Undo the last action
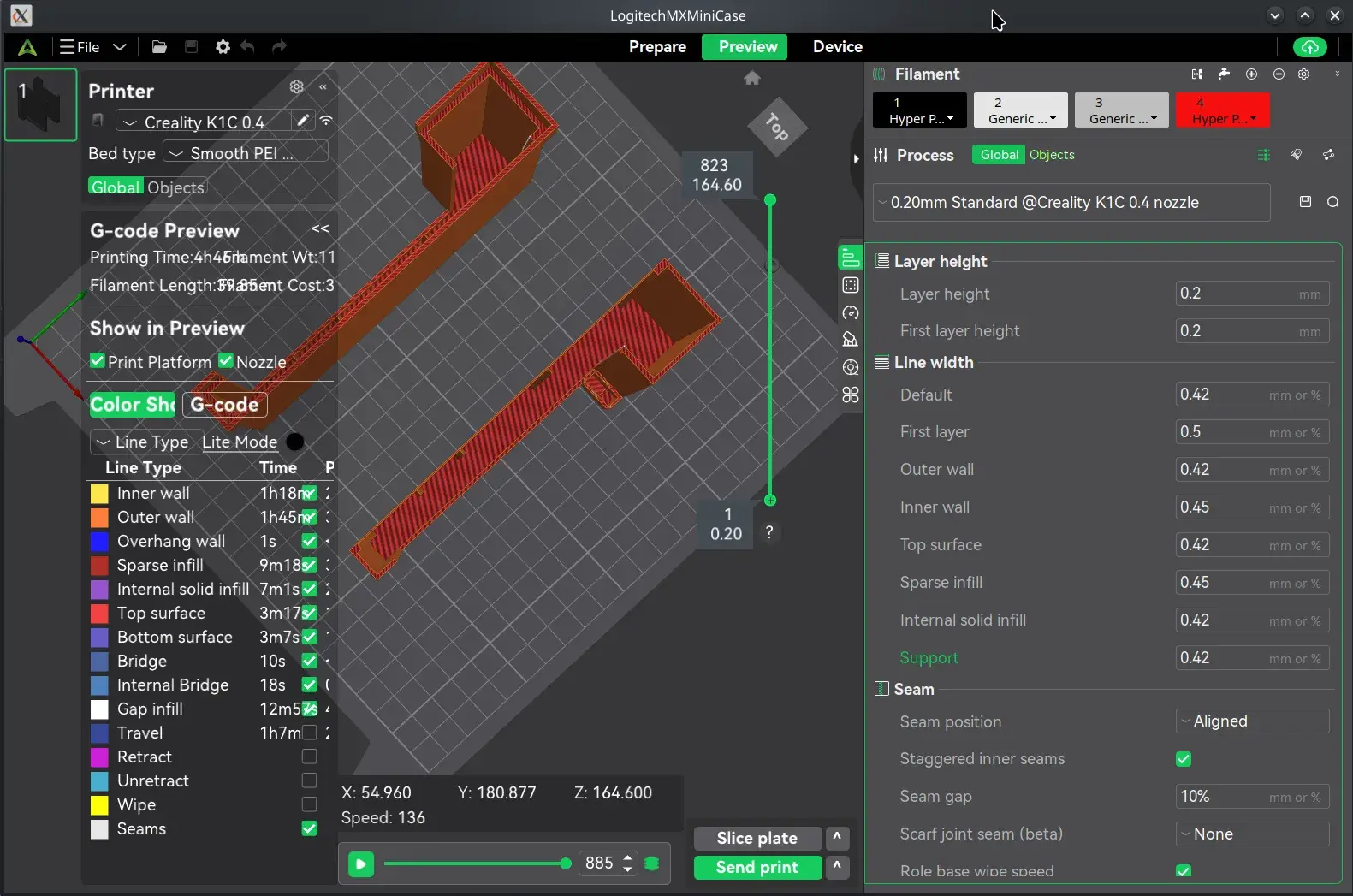This screenshot has width=1353, height=896. 248,47
